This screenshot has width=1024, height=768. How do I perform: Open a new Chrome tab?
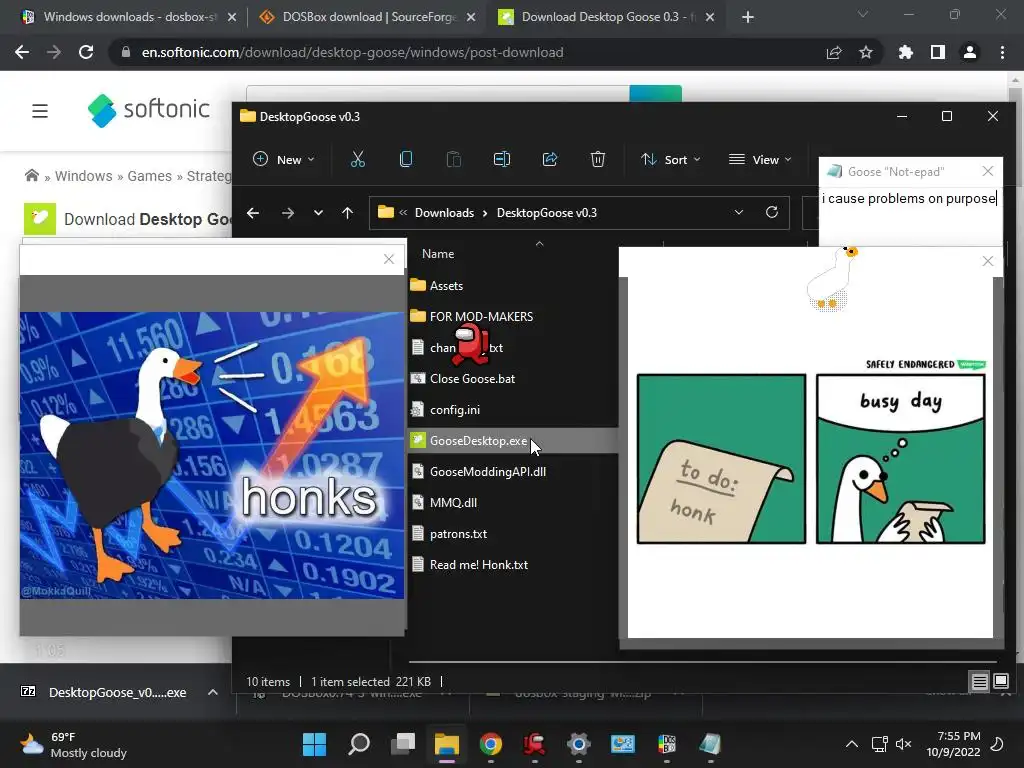coord(748,17)
